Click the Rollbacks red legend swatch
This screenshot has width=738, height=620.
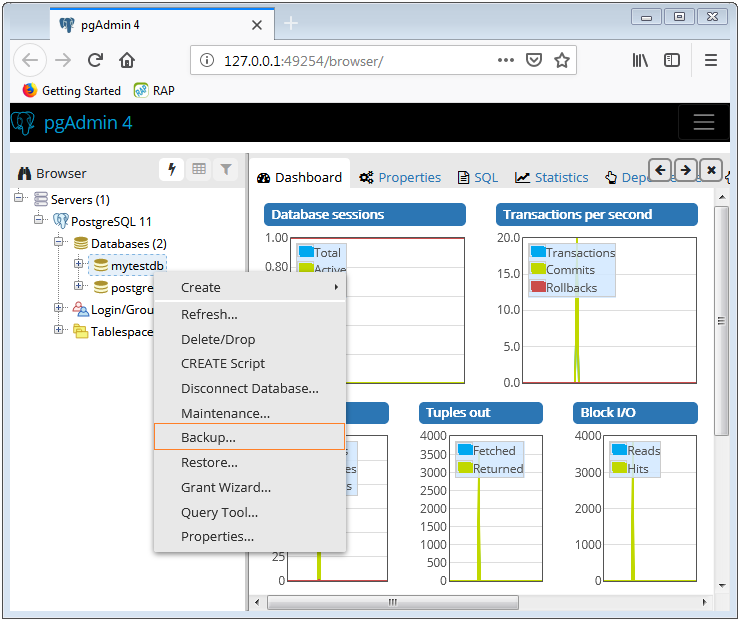[x=538, y=286]
